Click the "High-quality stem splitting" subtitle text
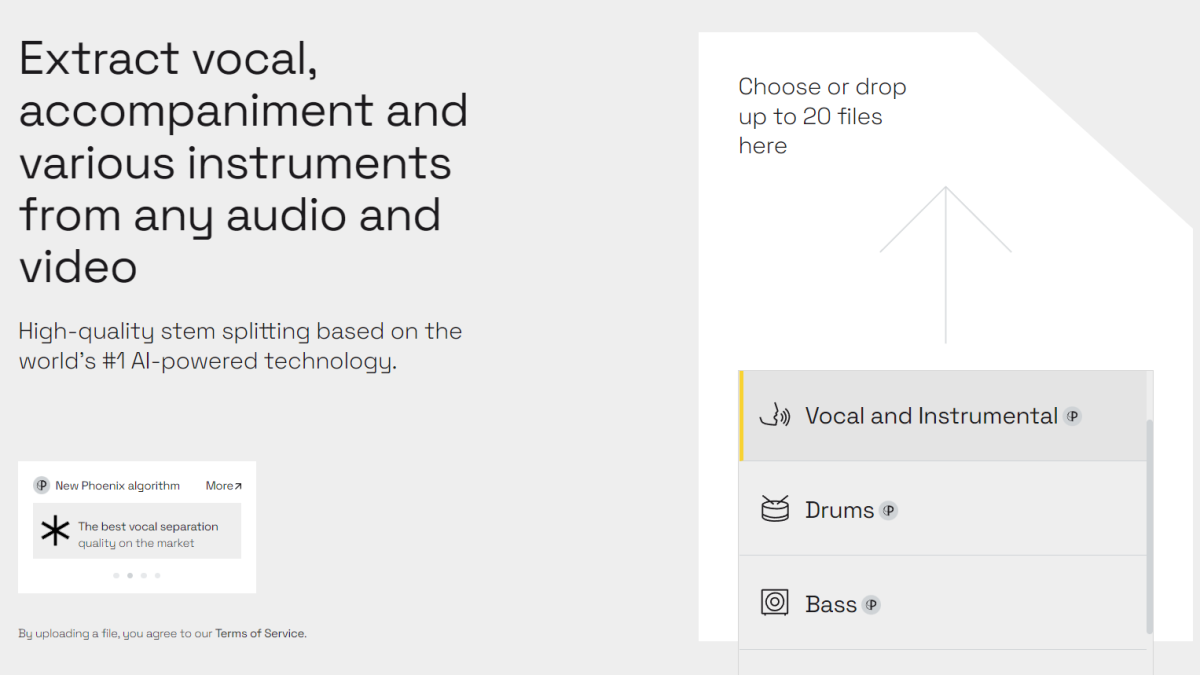This screenshot has width=1200, height=675. pos(240,346)
